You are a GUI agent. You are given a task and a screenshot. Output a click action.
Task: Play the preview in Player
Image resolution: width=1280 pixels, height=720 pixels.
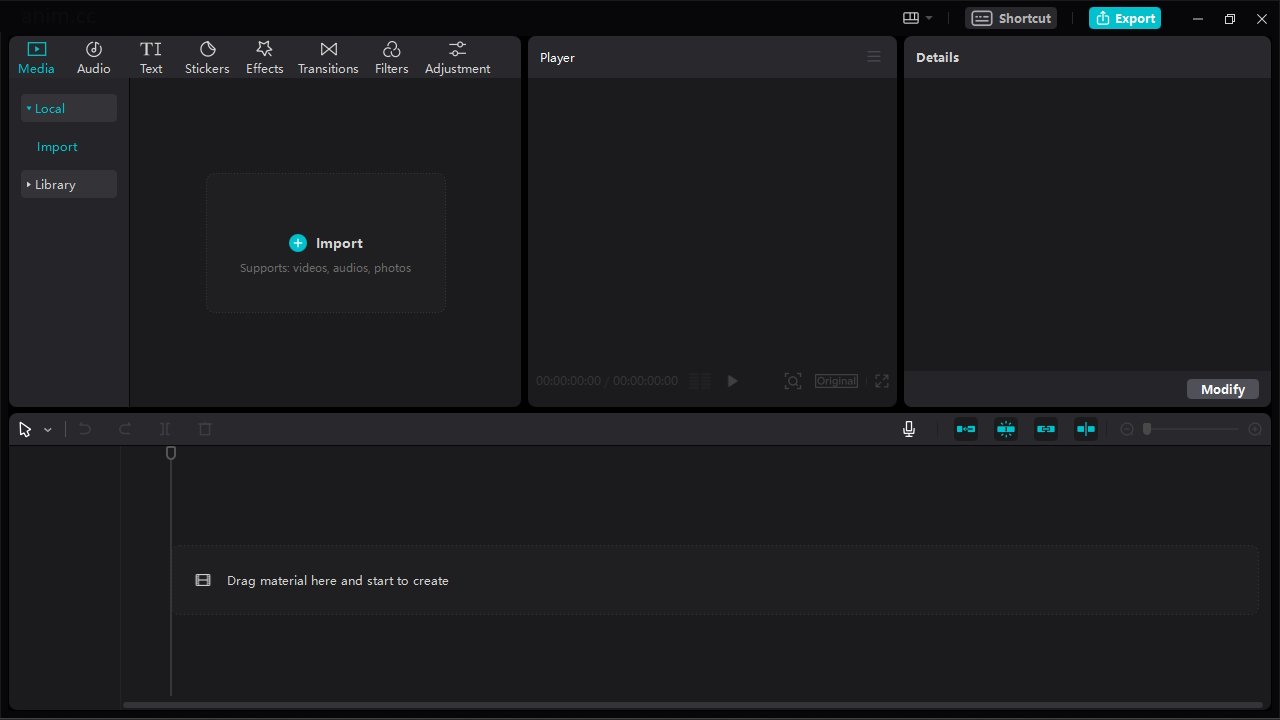coord(732,381)
